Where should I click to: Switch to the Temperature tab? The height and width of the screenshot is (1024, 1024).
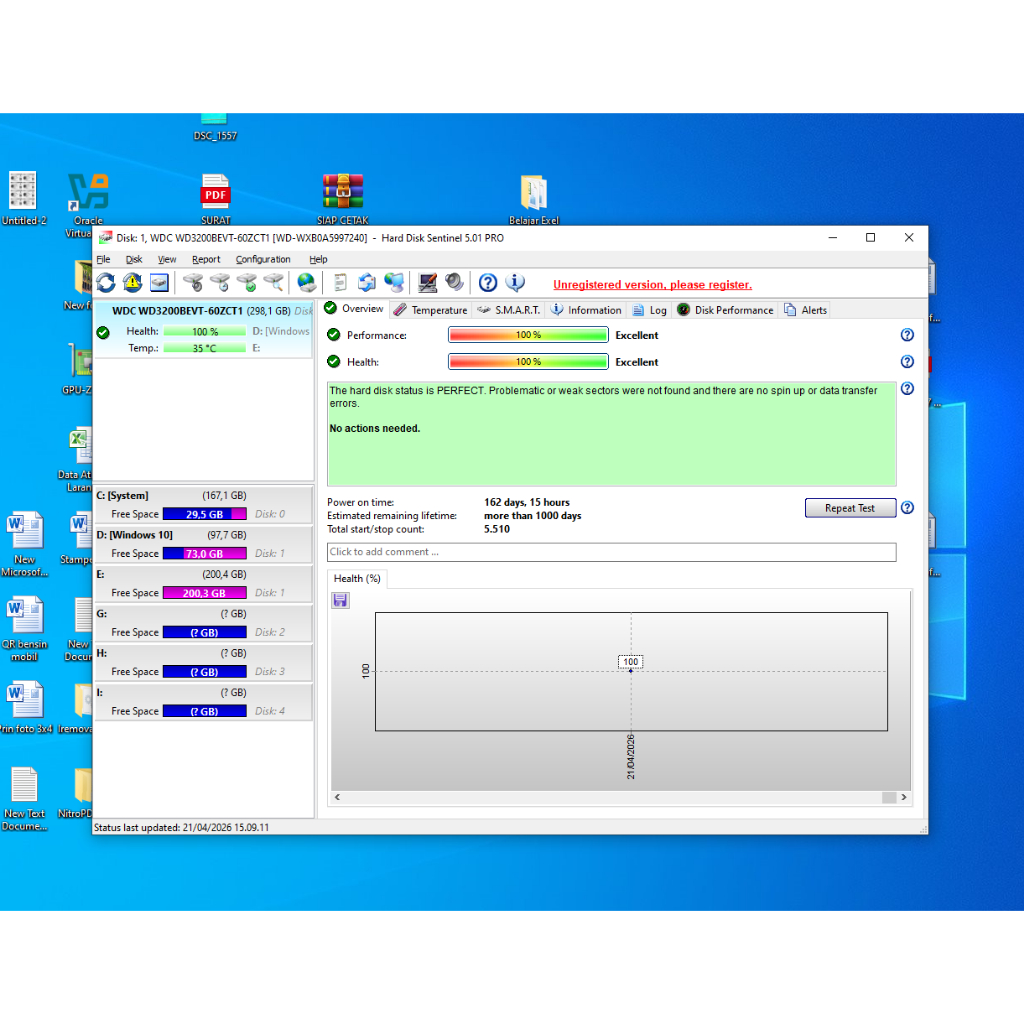(x=431, y=310)
